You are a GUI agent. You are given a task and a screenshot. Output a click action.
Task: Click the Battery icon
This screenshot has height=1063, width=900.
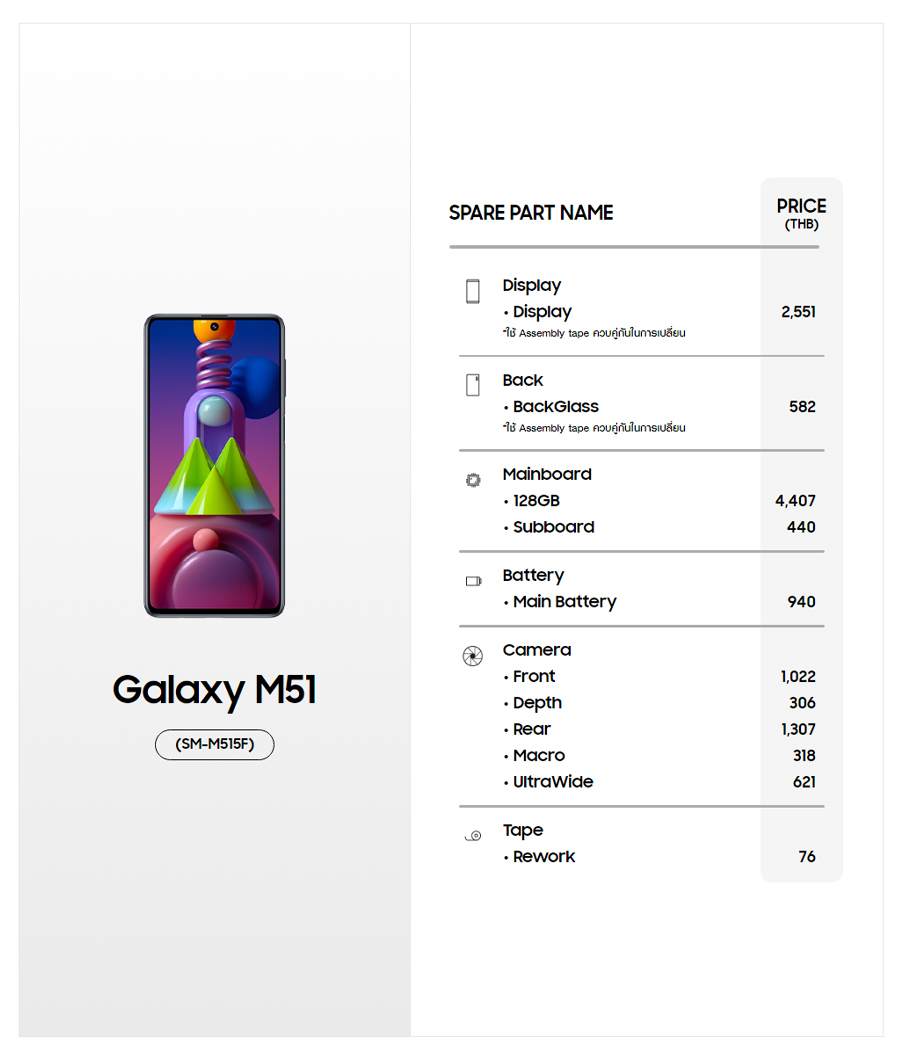pos(473,581)
